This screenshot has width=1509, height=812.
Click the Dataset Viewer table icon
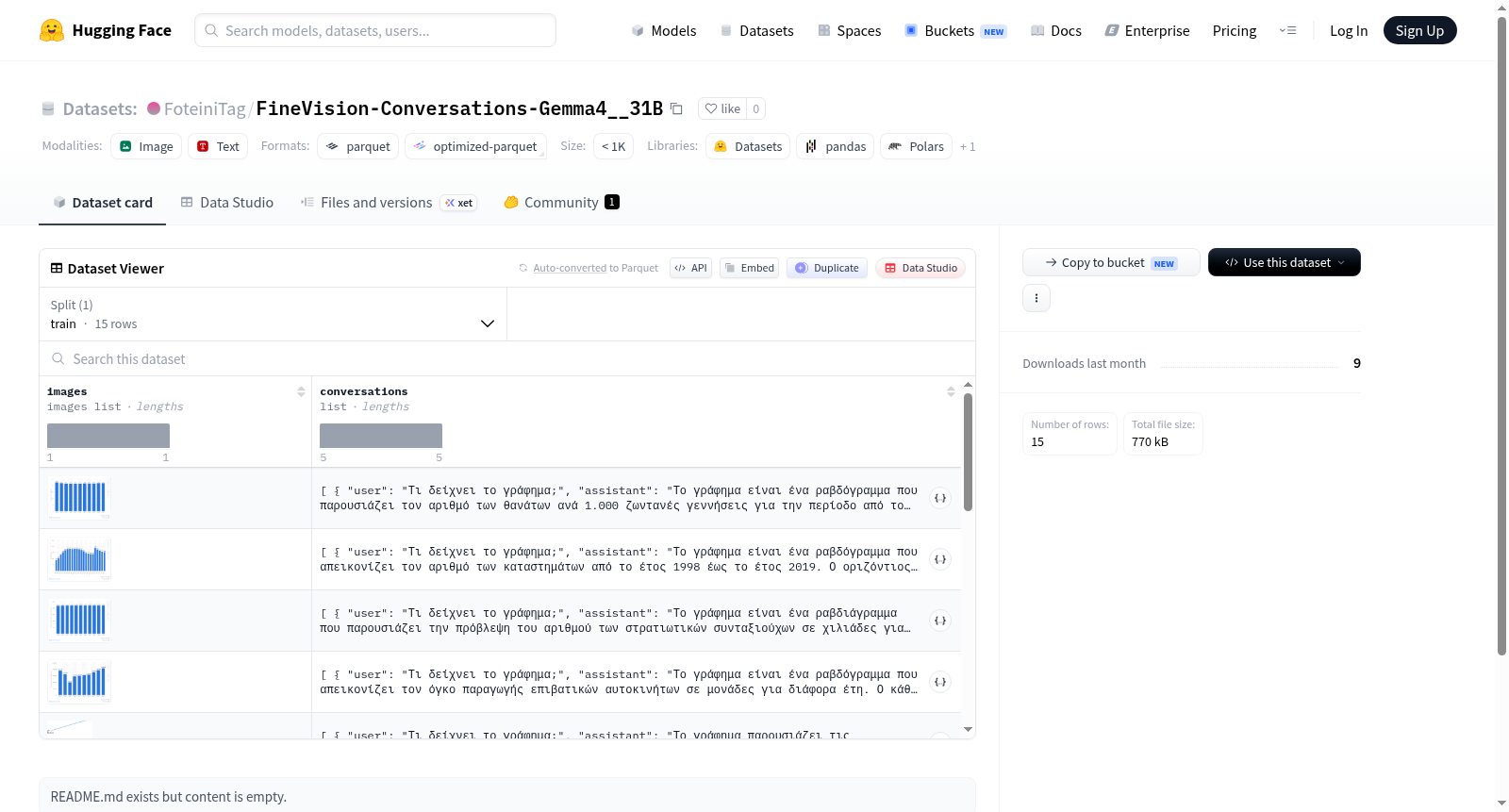pyautogui.click(x=57, y=269)
